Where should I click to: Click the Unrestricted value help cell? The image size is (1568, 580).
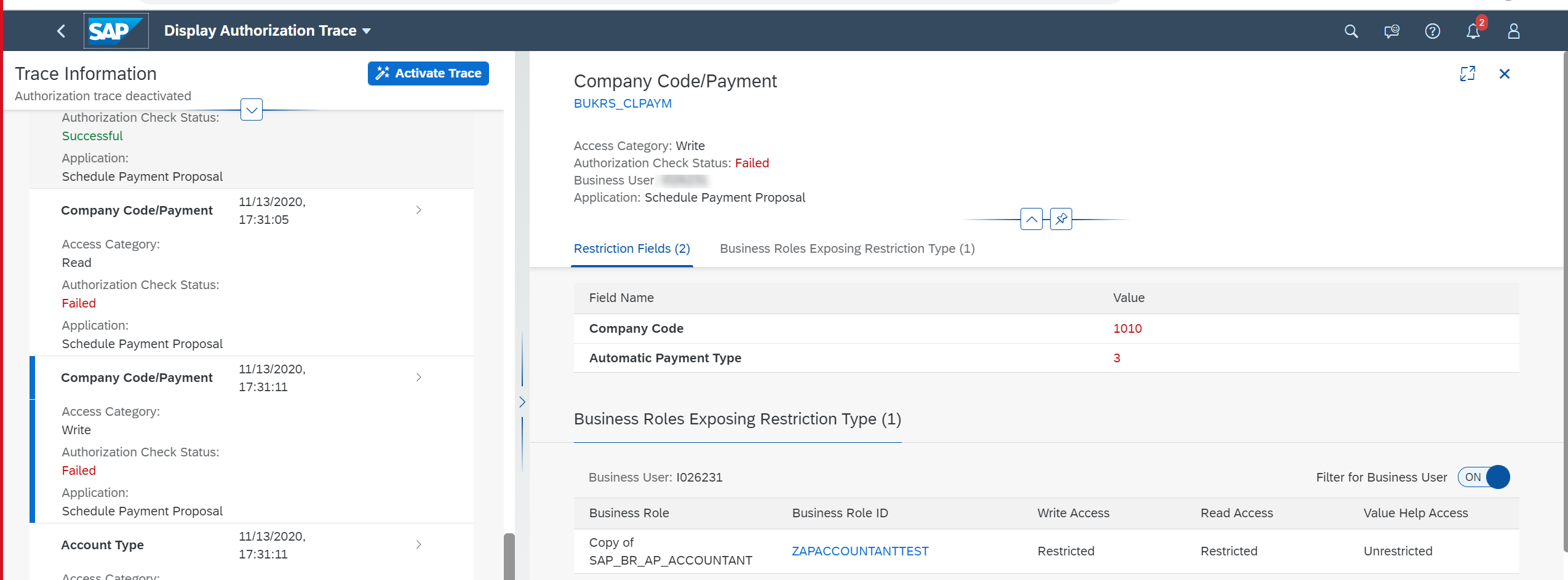pos(1398,551)
